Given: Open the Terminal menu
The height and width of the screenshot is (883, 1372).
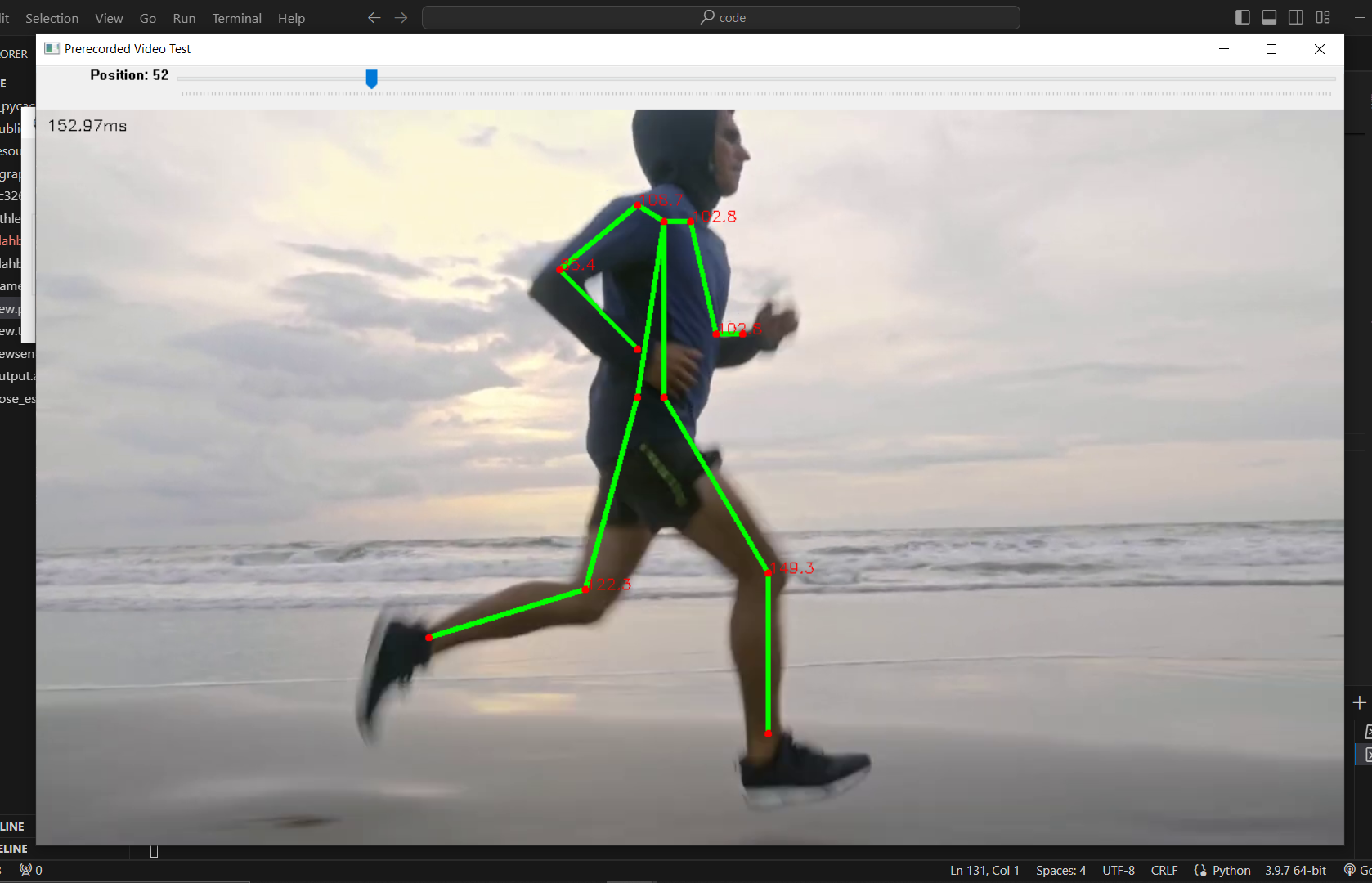Looking at the screenshot, I should [236, 18].
